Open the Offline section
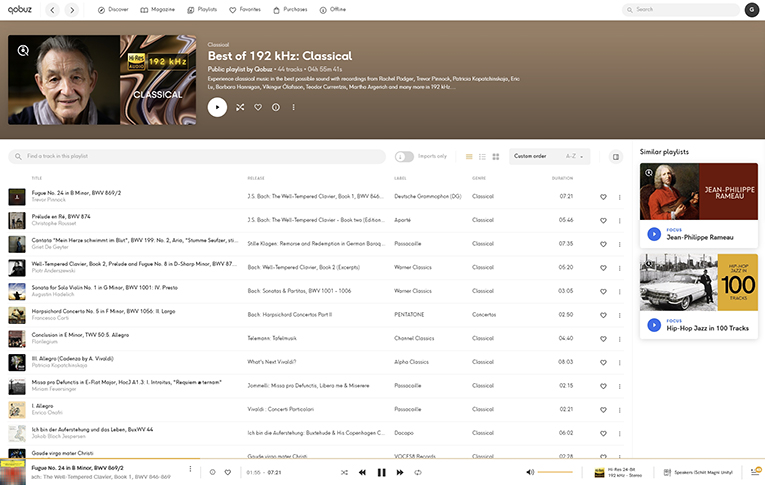Viewport: 765px width, 485px height. (x=333, y=10)
